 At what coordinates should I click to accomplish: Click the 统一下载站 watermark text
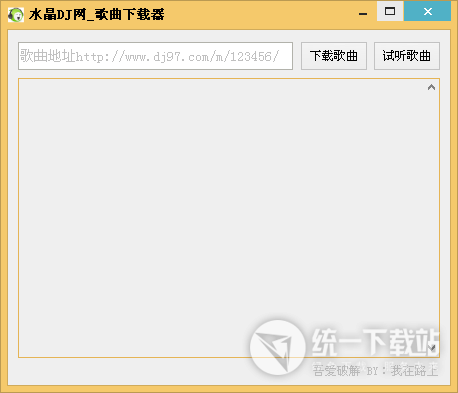(x=375, y=342)
